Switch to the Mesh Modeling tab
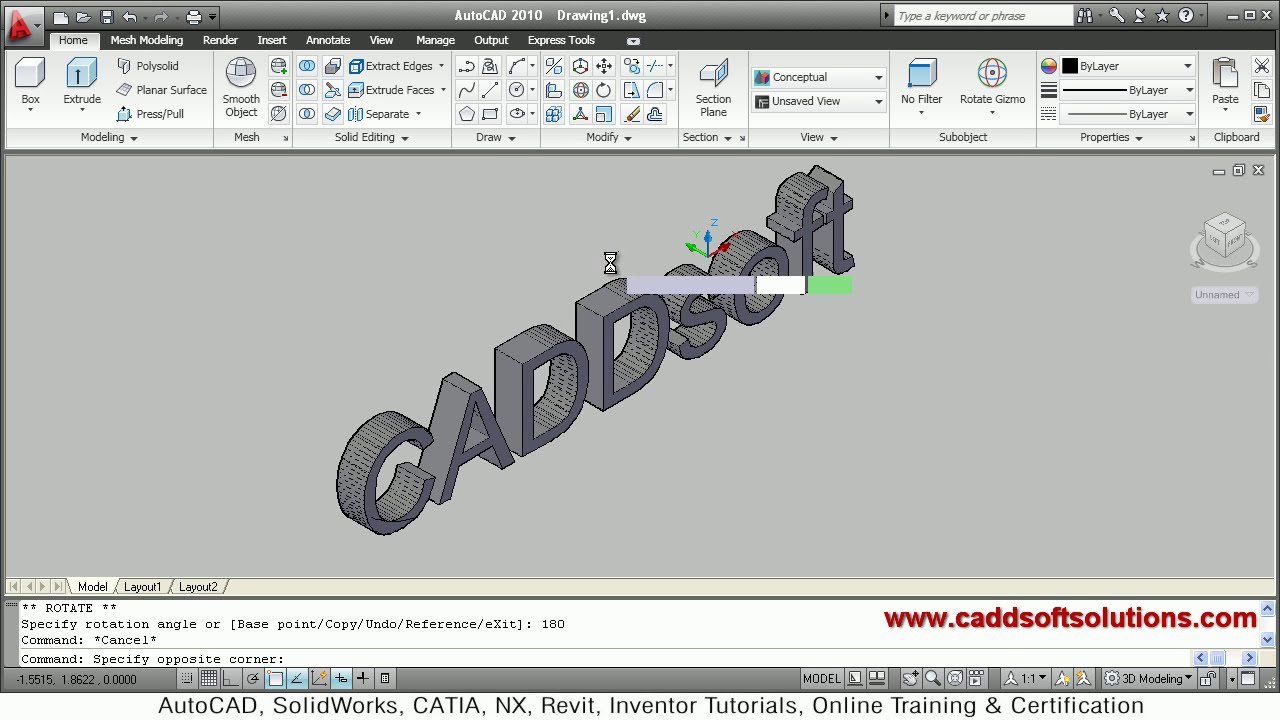Screen dimensions: 1280x720 (146, 40)
